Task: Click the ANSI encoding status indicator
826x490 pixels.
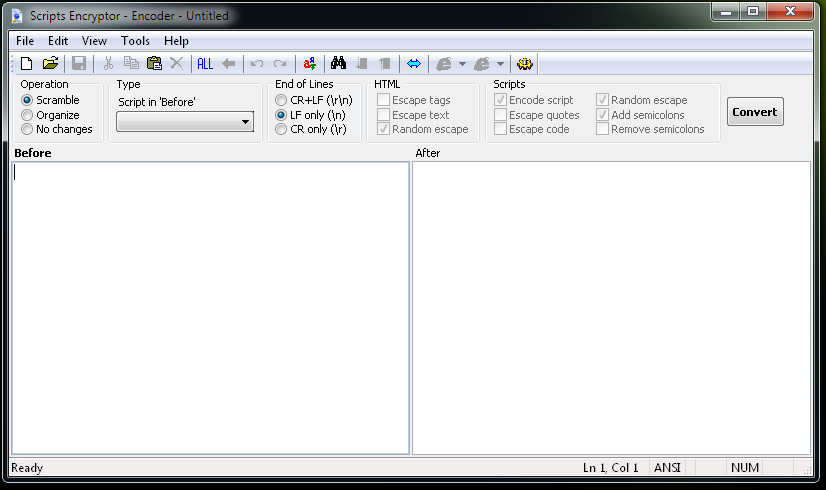Action: point(667,468)
